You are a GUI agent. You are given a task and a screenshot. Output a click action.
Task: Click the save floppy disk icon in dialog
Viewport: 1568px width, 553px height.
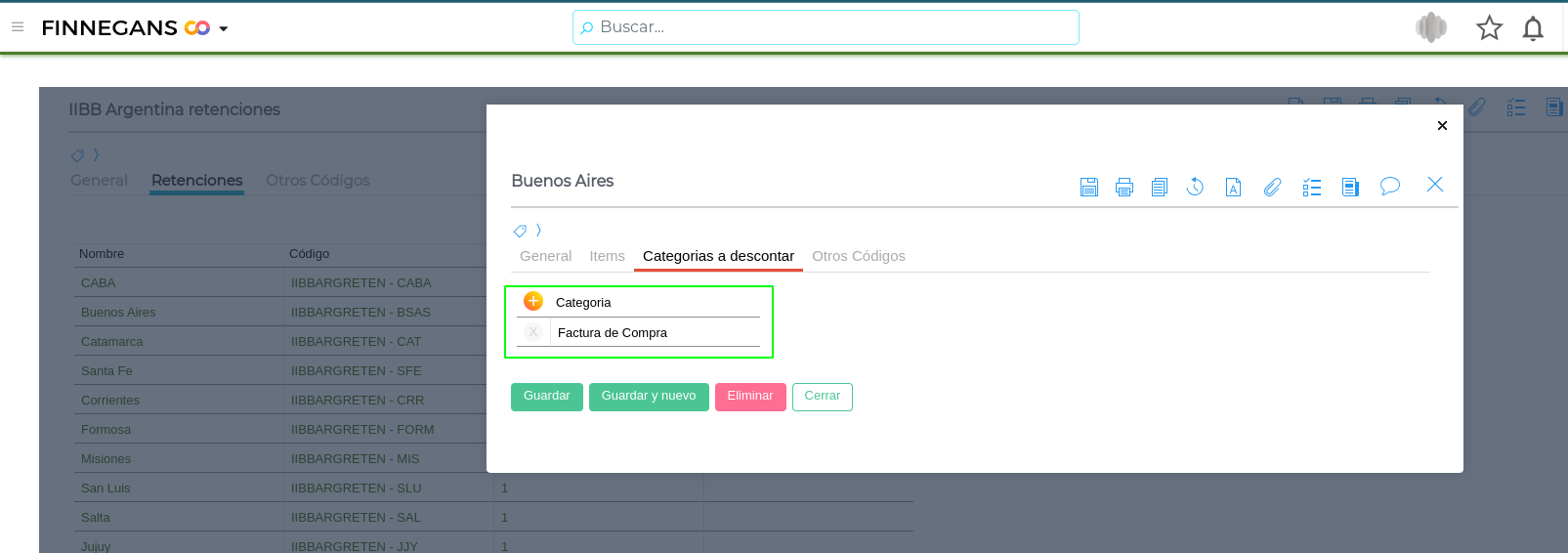click(x=1089, y=187)
